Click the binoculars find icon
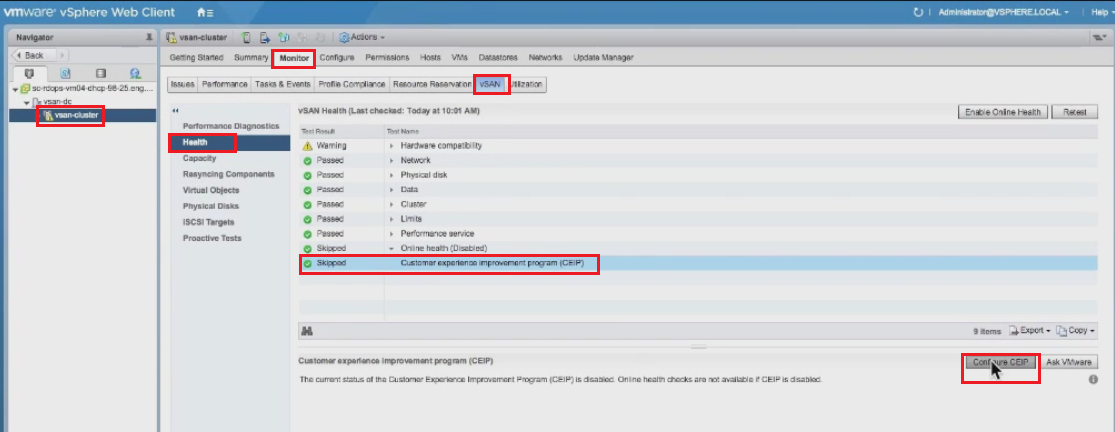The width and height of the screenshot is (1115, 432). pyautogui.click(x=308, y=331)
